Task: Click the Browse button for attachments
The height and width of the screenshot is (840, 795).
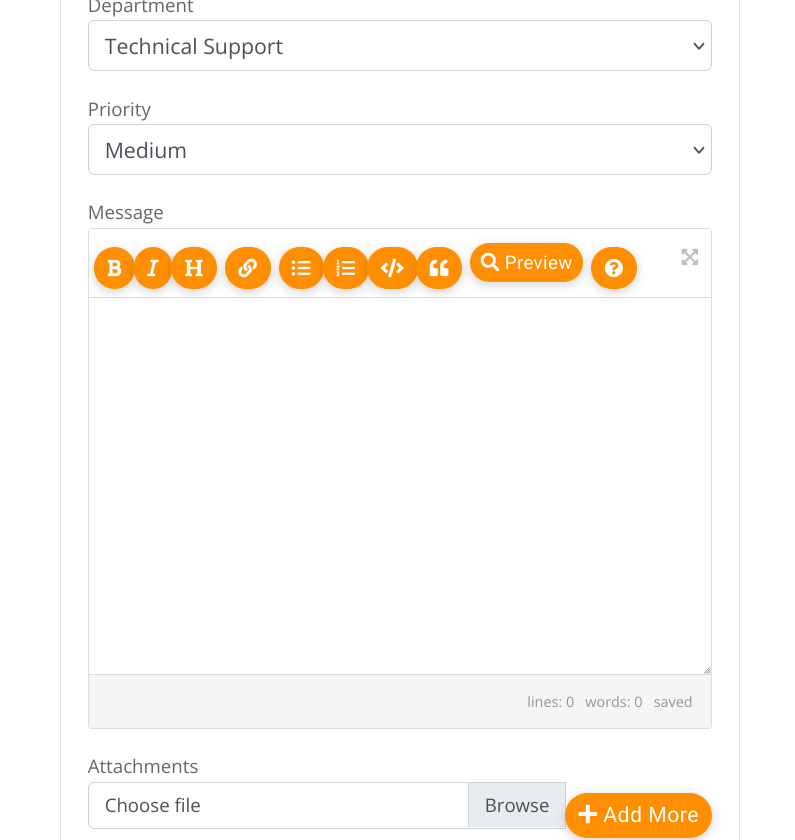Action: click(517, 805)
